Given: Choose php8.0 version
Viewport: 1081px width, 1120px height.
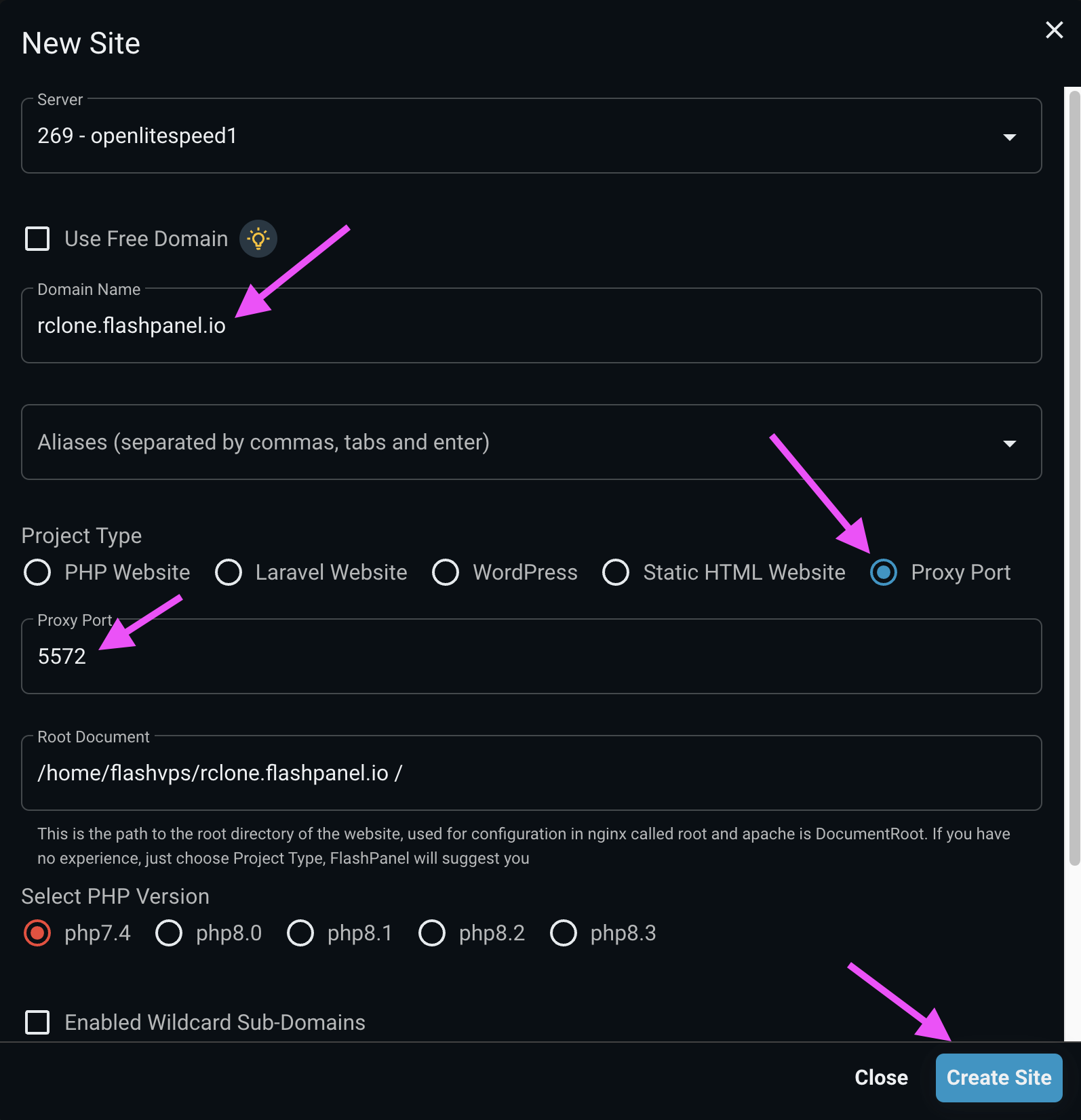Looking at the screenshot, I should [169, 933].
